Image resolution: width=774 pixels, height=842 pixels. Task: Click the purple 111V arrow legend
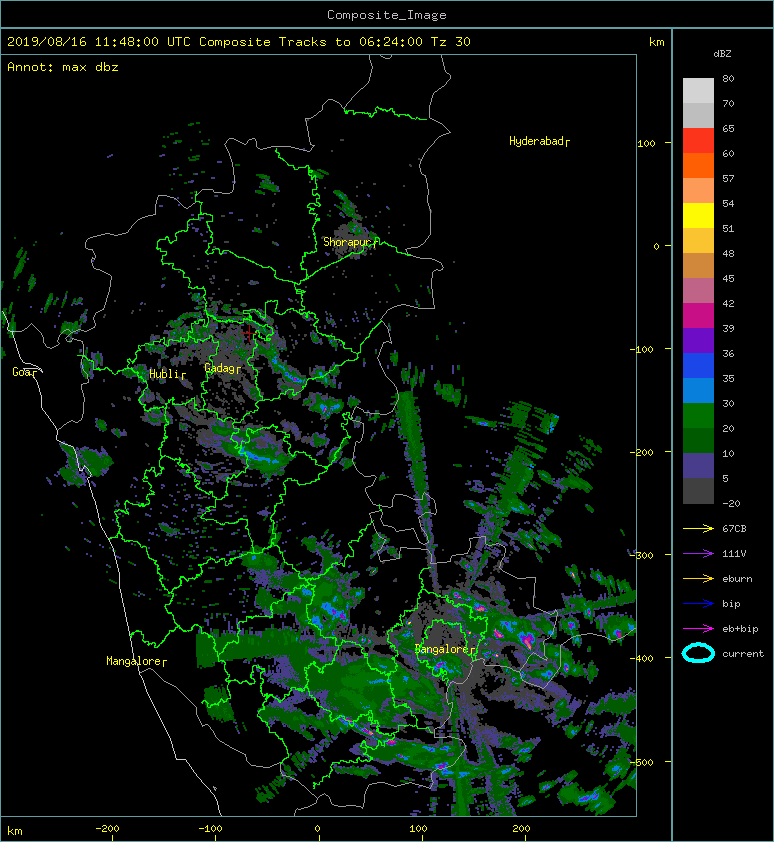[x=698, y=554]
